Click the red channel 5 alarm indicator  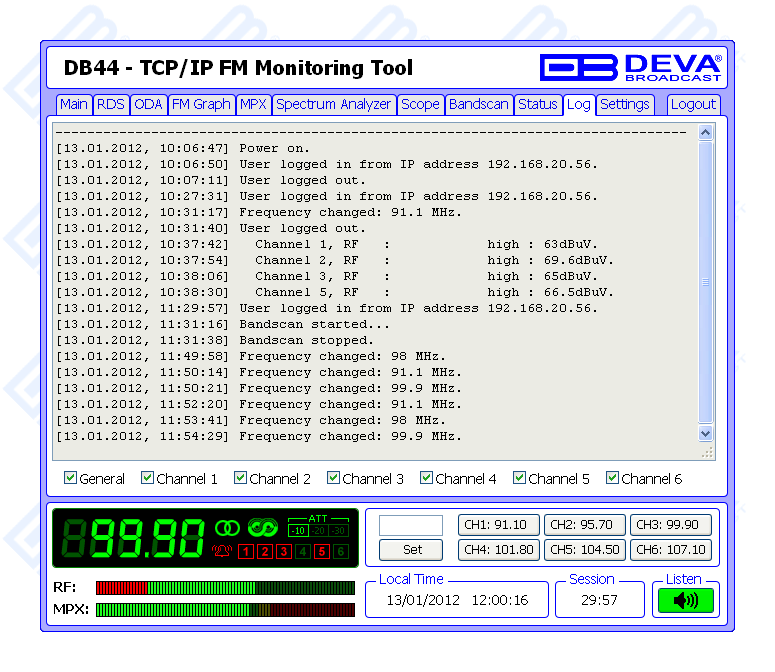(322, 552)
